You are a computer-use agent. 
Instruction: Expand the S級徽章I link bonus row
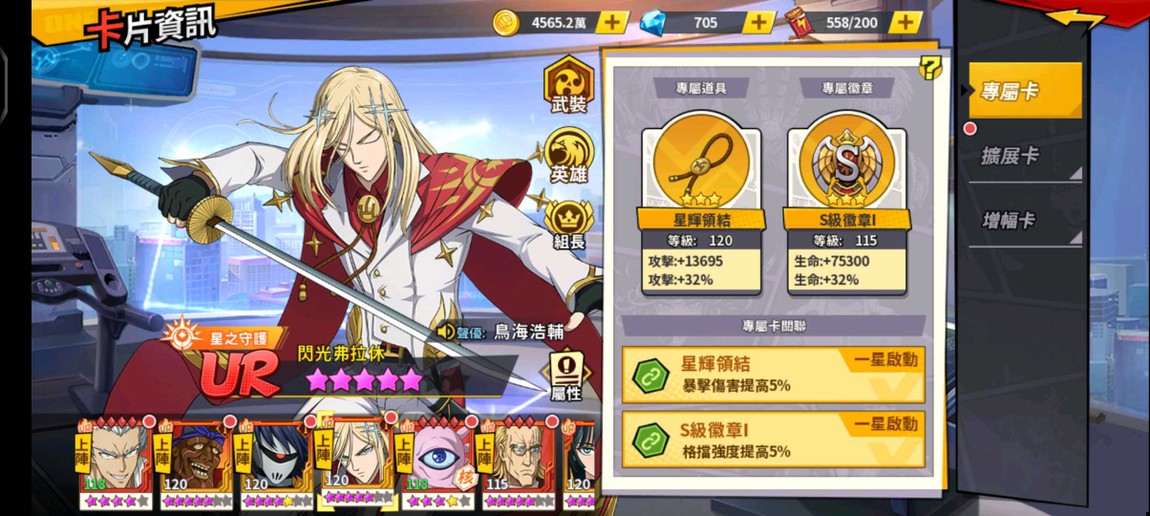773,440
